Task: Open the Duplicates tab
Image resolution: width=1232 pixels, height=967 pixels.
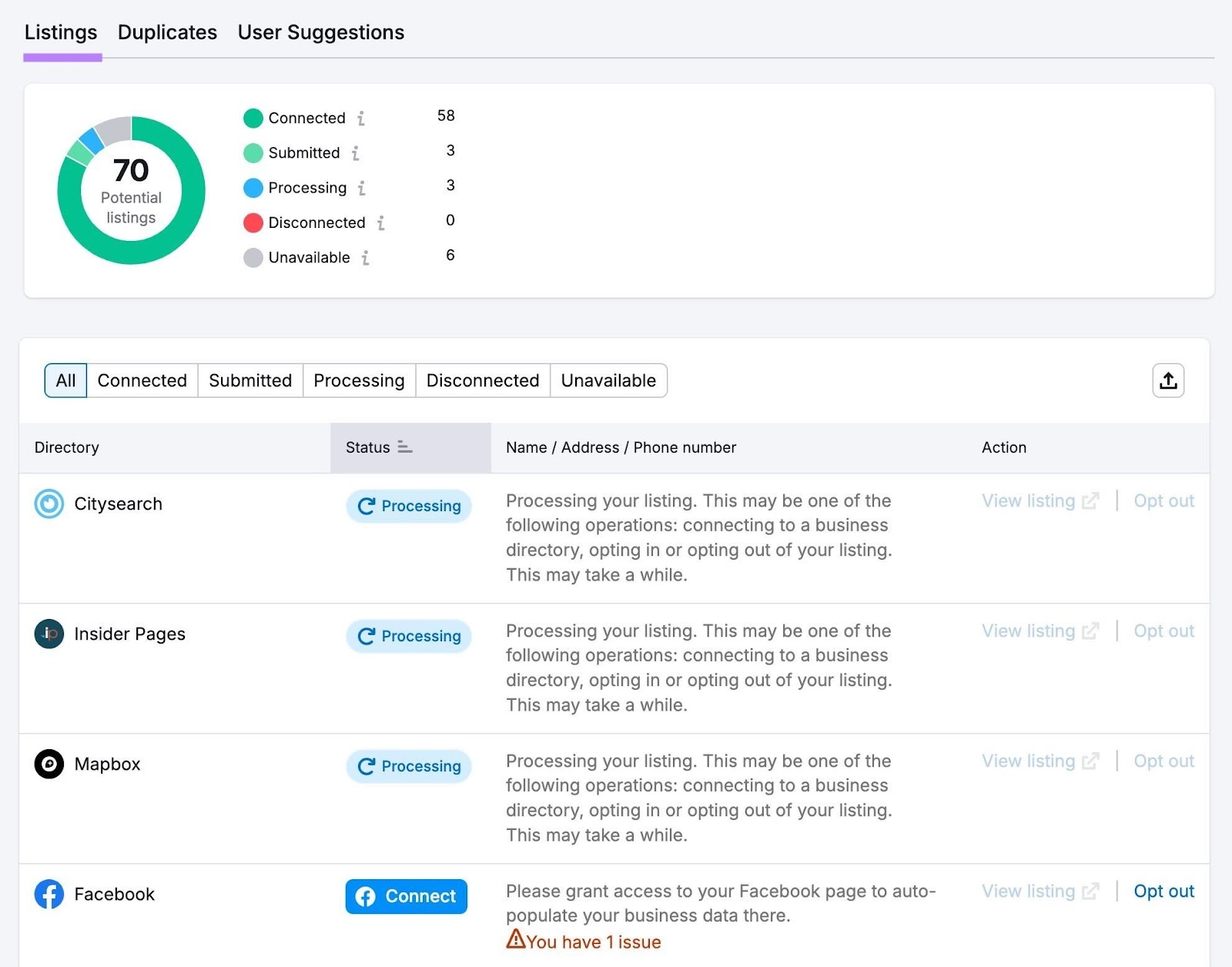Action: 166,32
